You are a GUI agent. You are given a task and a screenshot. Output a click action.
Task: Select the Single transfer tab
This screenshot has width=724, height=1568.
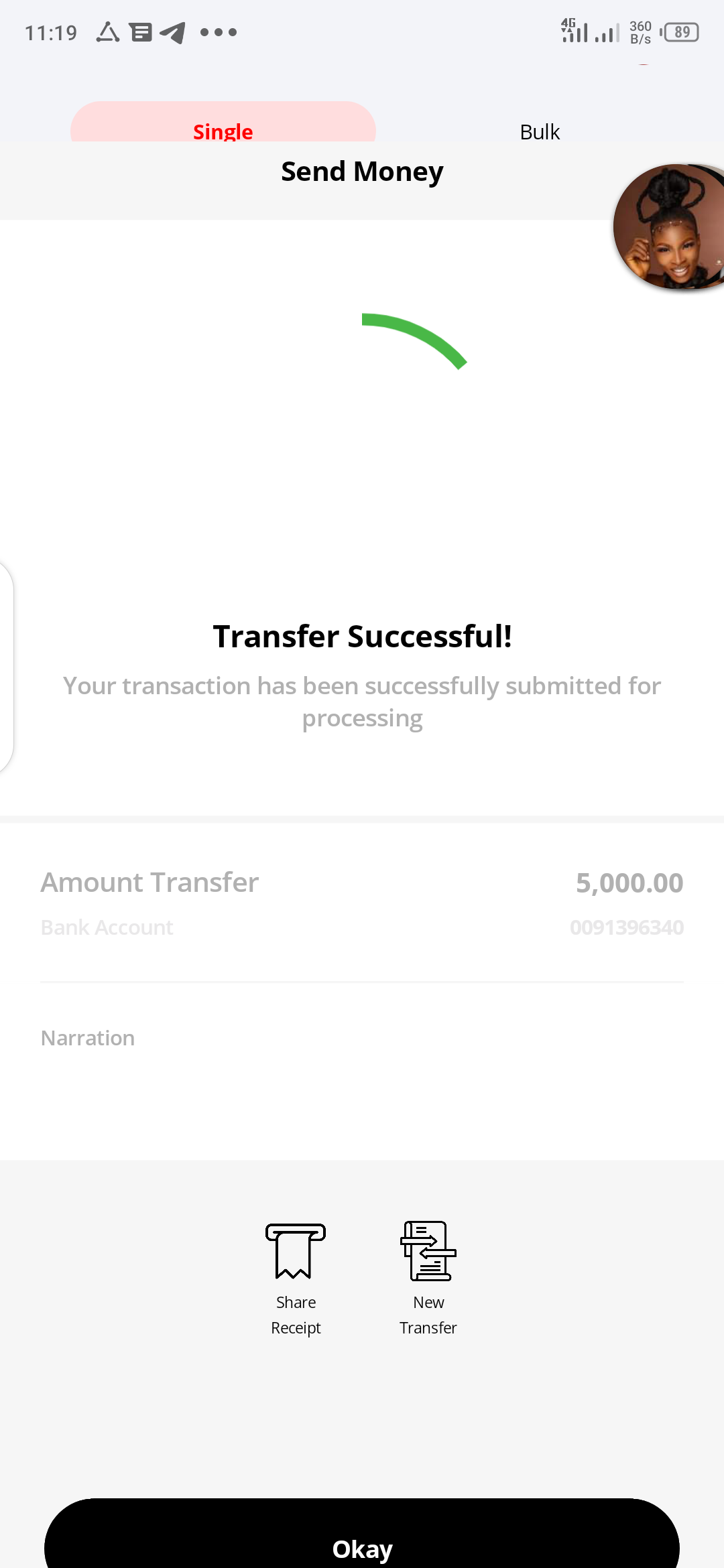tap(223, 123)
